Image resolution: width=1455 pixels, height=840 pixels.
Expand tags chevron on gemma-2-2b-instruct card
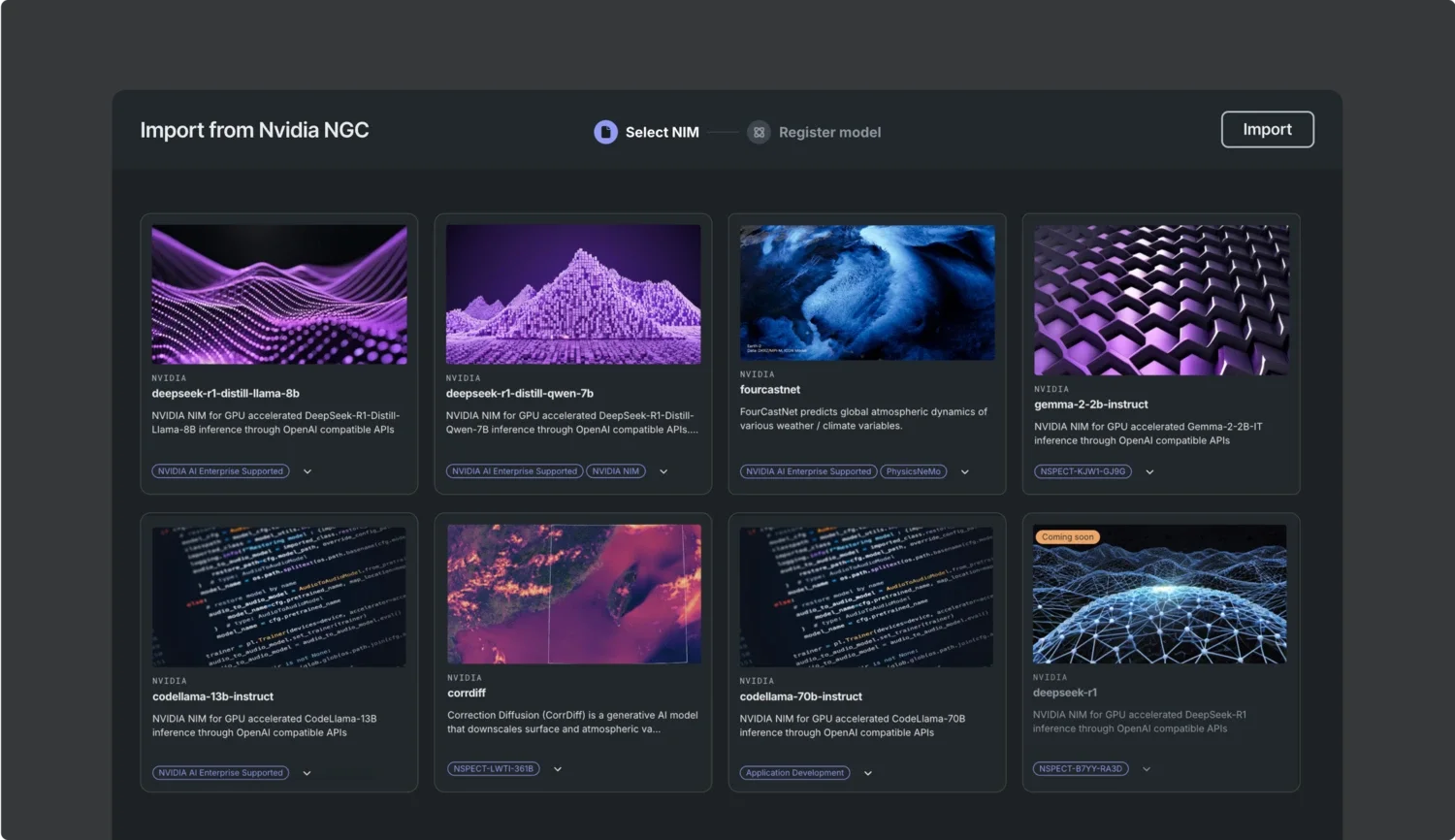point(1149,471)
